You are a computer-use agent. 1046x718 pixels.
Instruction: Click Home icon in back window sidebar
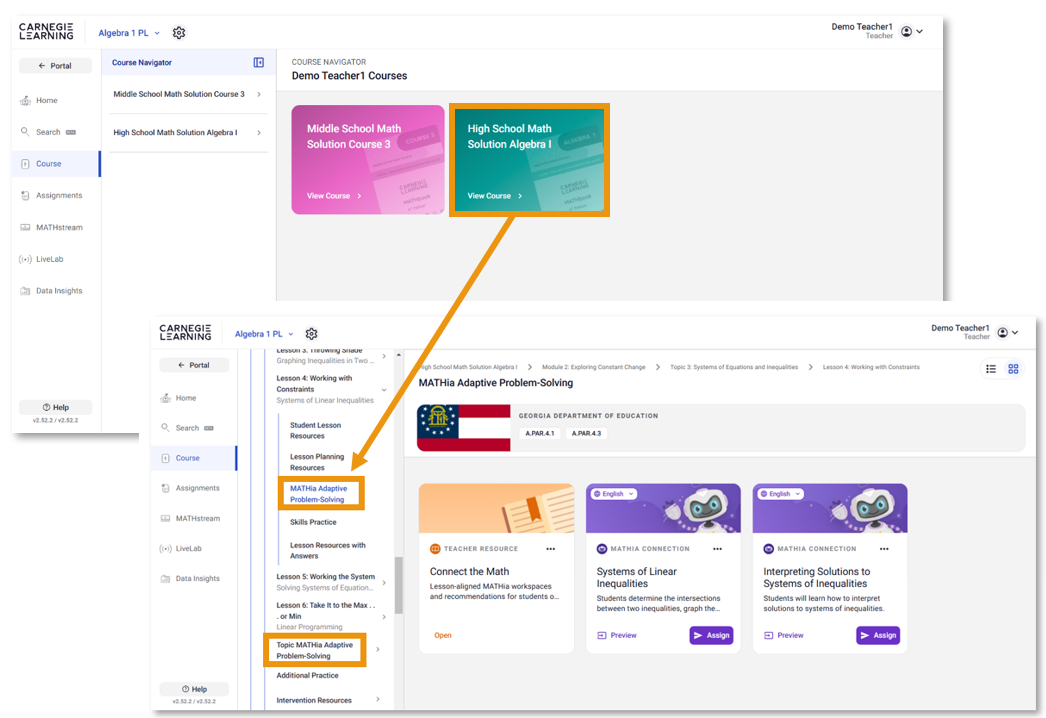tap(25, 101)
